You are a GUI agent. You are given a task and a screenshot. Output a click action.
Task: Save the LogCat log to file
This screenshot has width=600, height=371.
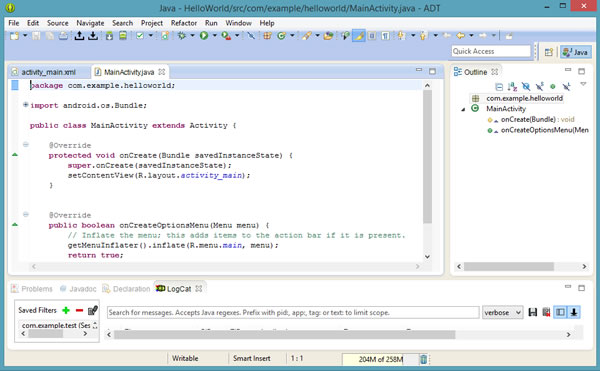(x=533, y=312)
